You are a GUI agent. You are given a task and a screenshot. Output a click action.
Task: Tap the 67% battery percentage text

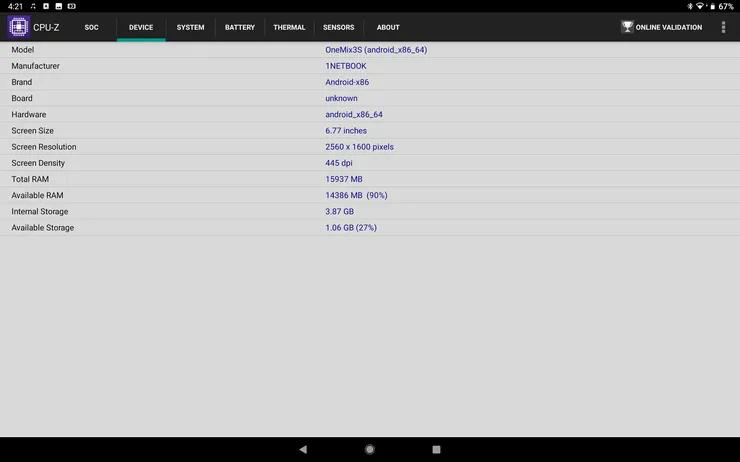pyautogui.click(x=726, y=6)
